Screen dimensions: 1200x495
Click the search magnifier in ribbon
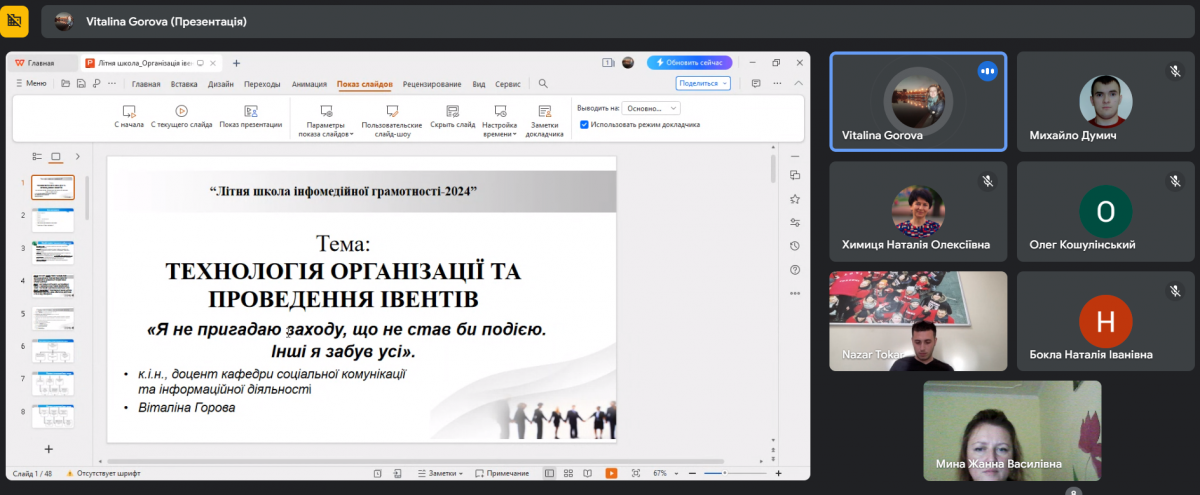(x=543, y=84)
